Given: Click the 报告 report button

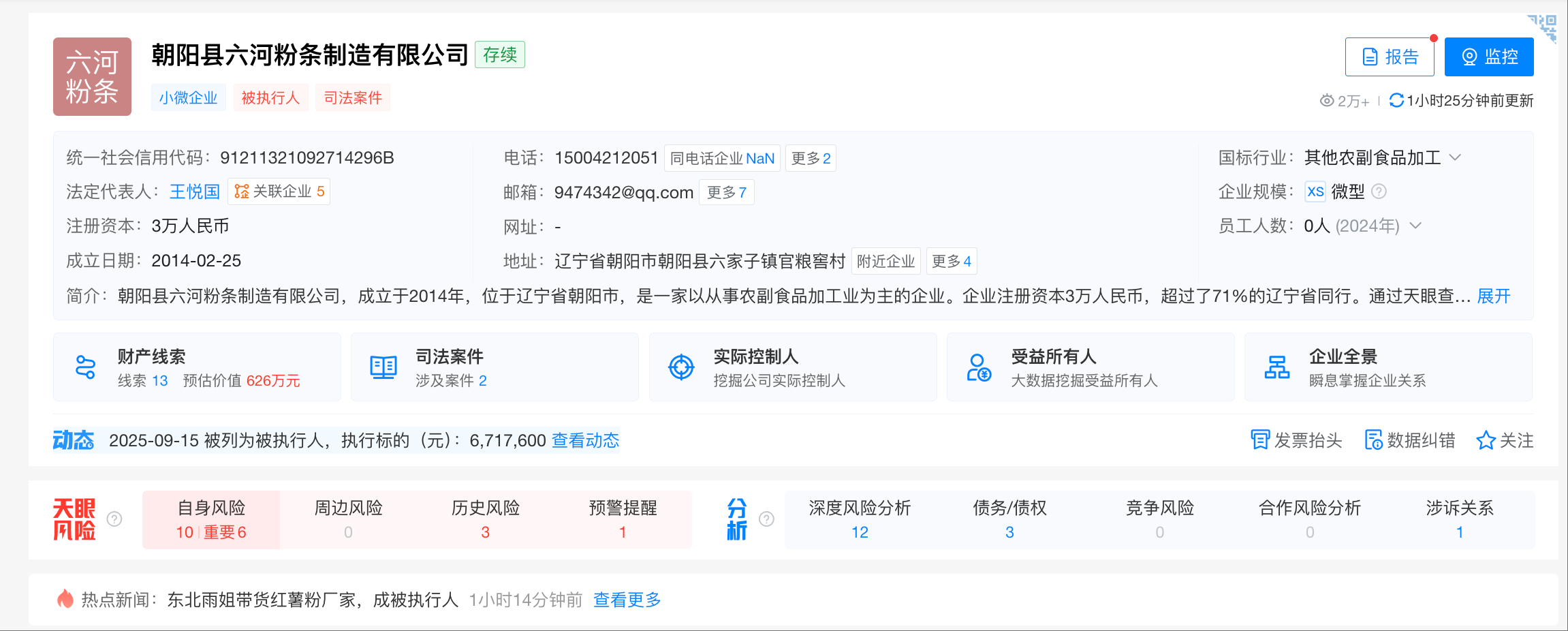Looking at the screenshot, I should coord(1390,57).
